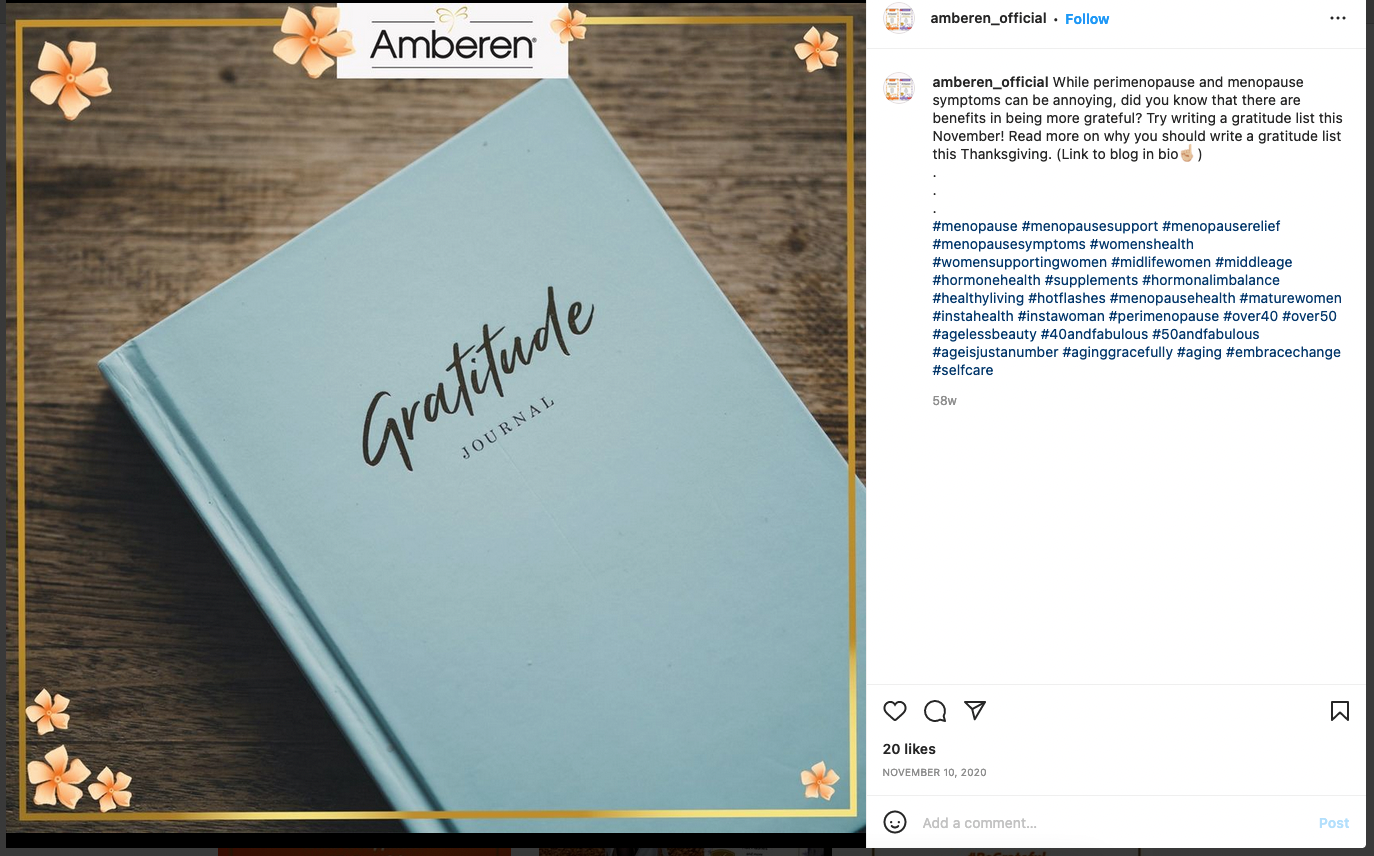Screen dimensions: 1374x856
Task: Click the Gratitude Journal post image
Action: pyautogui.click(x=436, y=418)
